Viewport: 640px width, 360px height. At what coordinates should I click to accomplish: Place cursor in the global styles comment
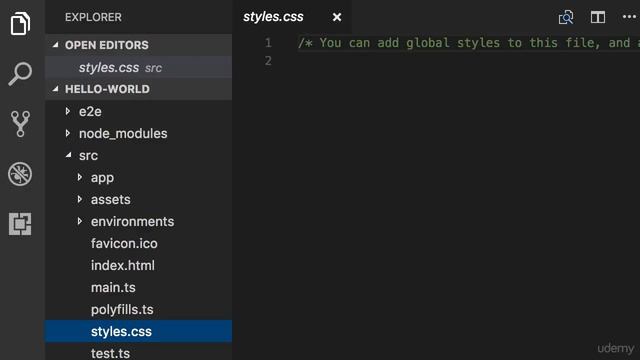469,42
